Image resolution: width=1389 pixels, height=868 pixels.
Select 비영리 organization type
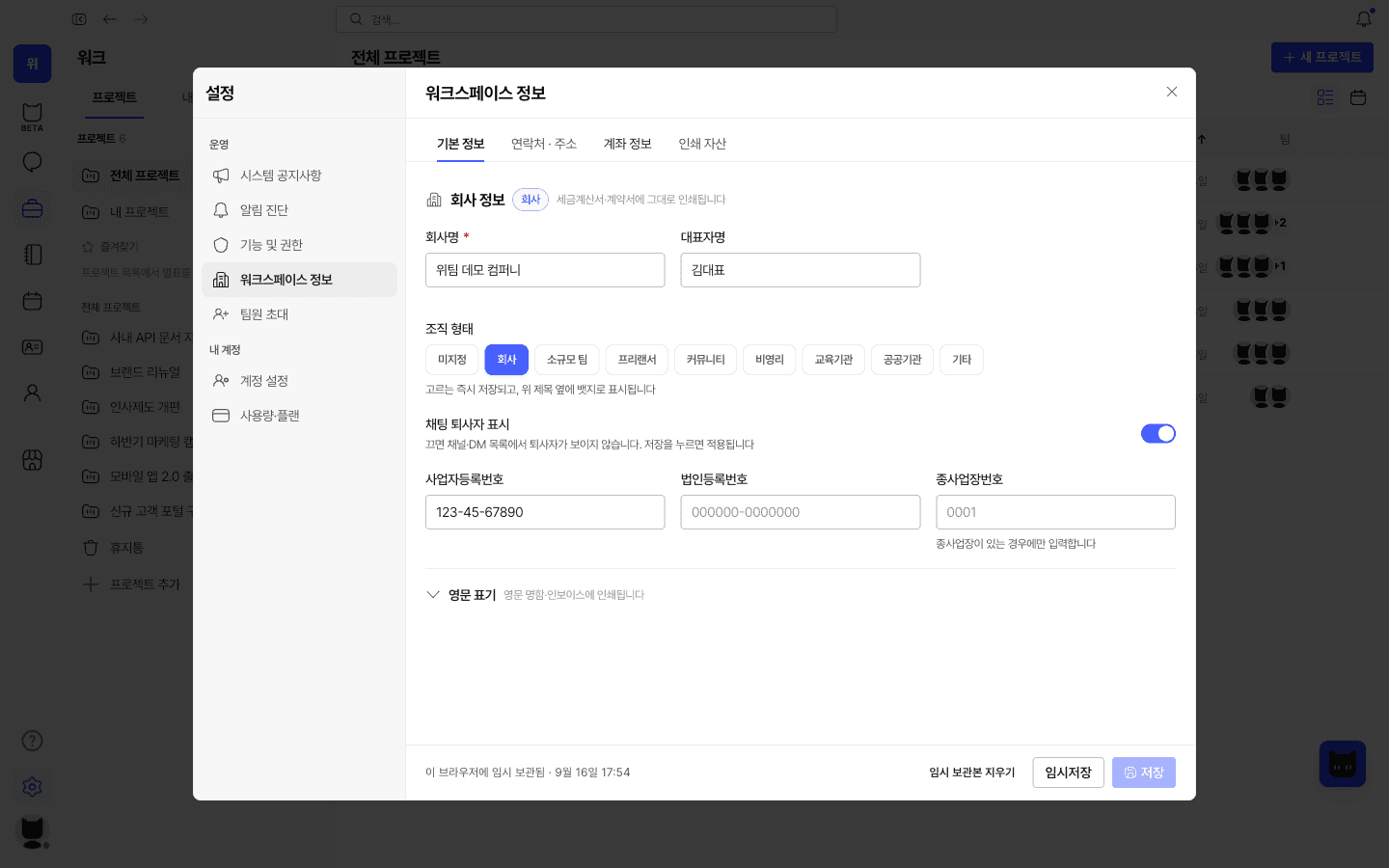pyautogui.click(x=770, y=360)
